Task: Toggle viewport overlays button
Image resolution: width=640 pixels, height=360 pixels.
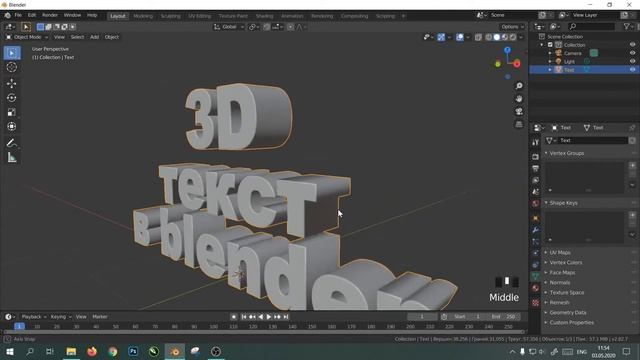Action: 460,37
